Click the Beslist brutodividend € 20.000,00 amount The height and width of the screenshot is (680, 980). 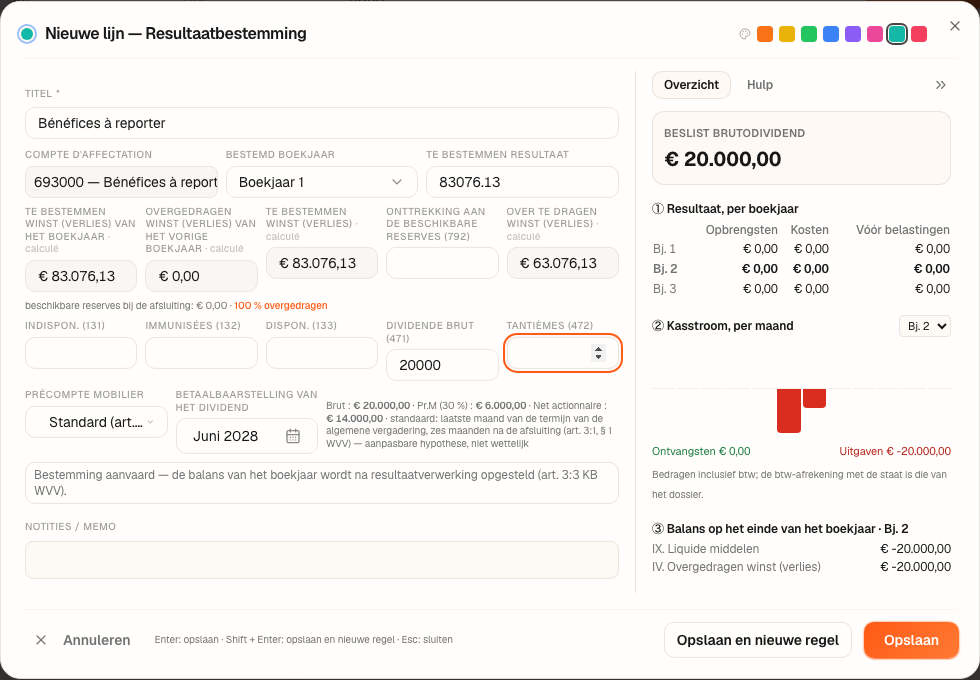722,159
